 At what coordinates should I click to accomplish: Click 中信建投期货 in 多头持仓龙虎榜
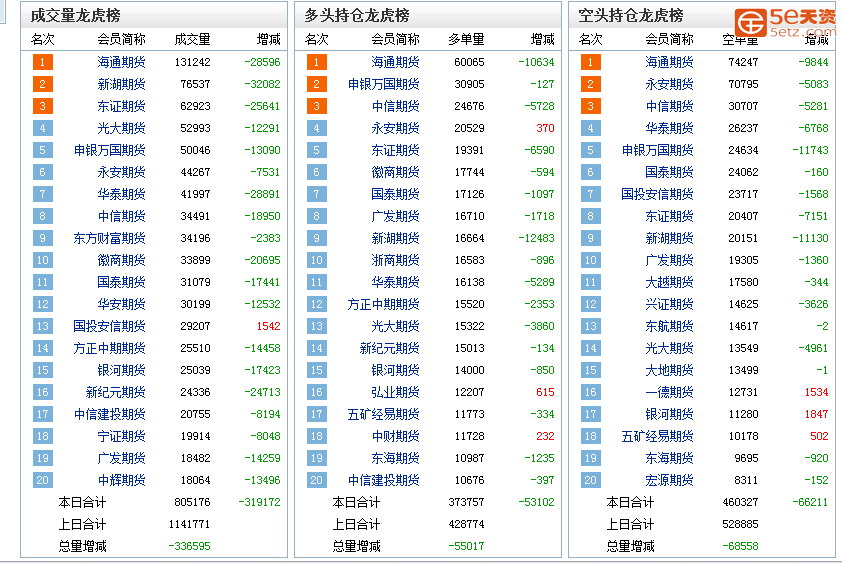coord(383,481)
